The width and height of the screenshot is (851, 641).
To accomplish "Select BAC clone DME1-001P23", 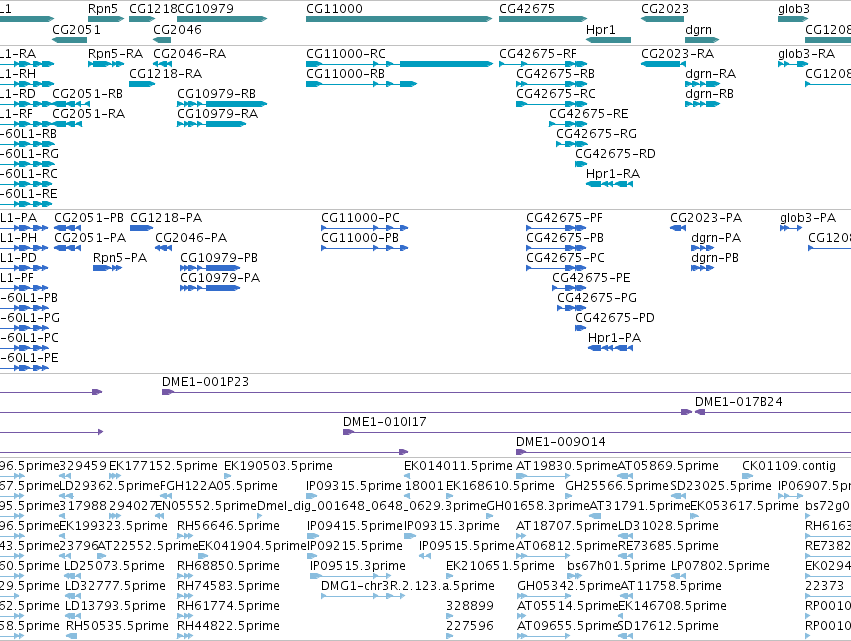I will tap(206, 382).
